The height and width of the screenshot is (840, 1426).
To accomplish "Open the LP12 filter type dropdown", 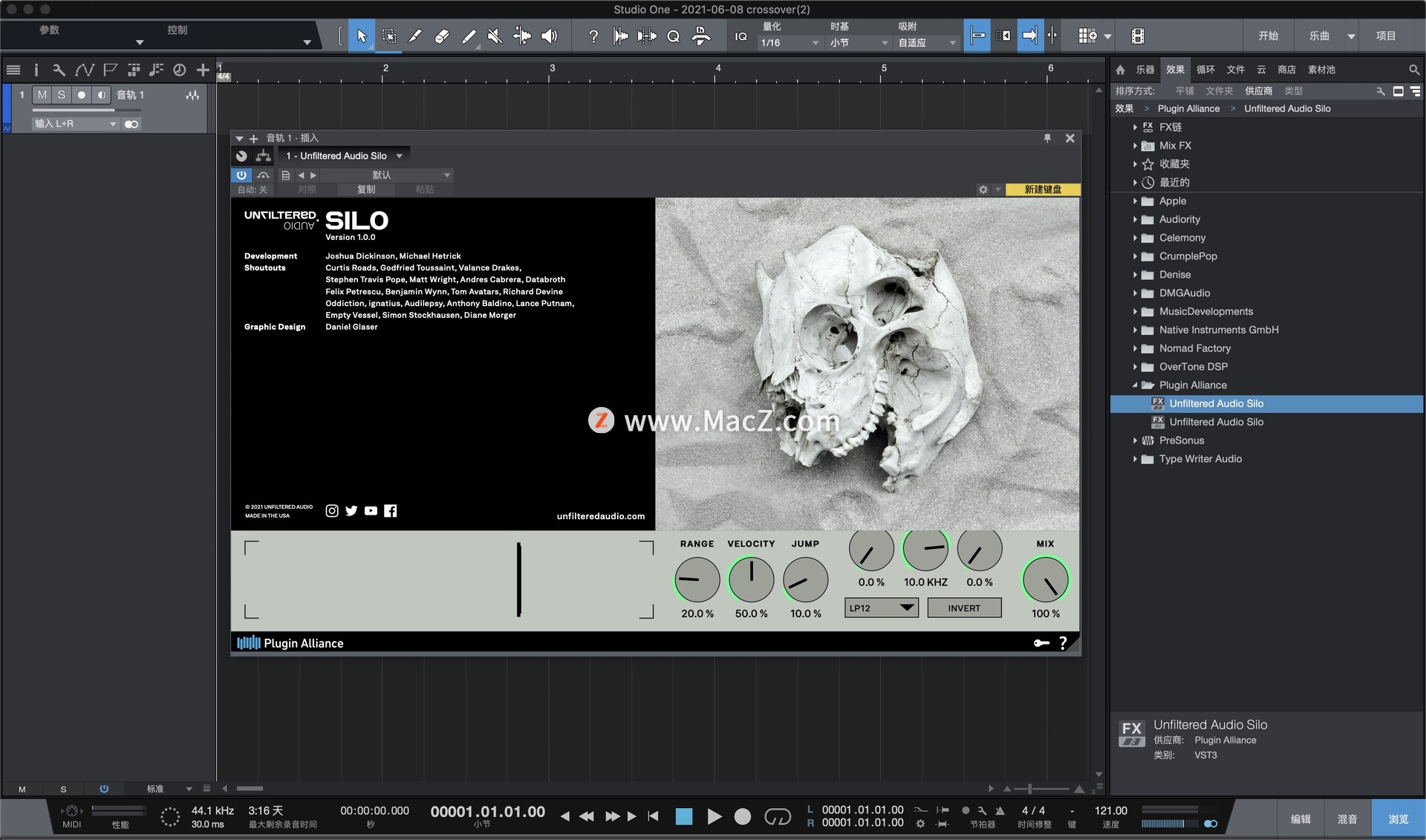I will (x=882, y=608).
